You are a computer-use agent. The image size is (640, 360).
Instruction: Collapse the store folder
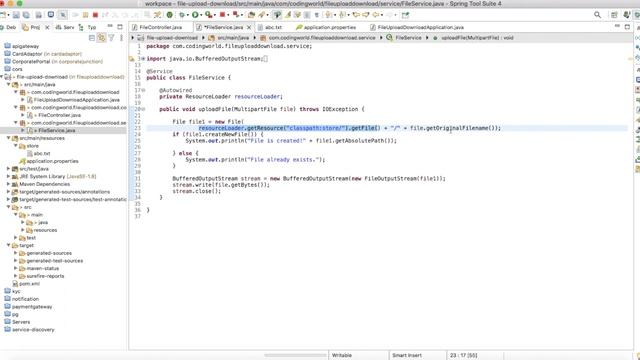click(16, 146)
